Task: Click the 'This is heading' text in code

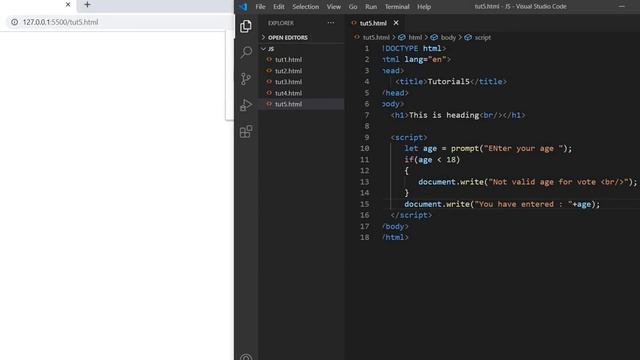Action: click(x=444, y=115)
